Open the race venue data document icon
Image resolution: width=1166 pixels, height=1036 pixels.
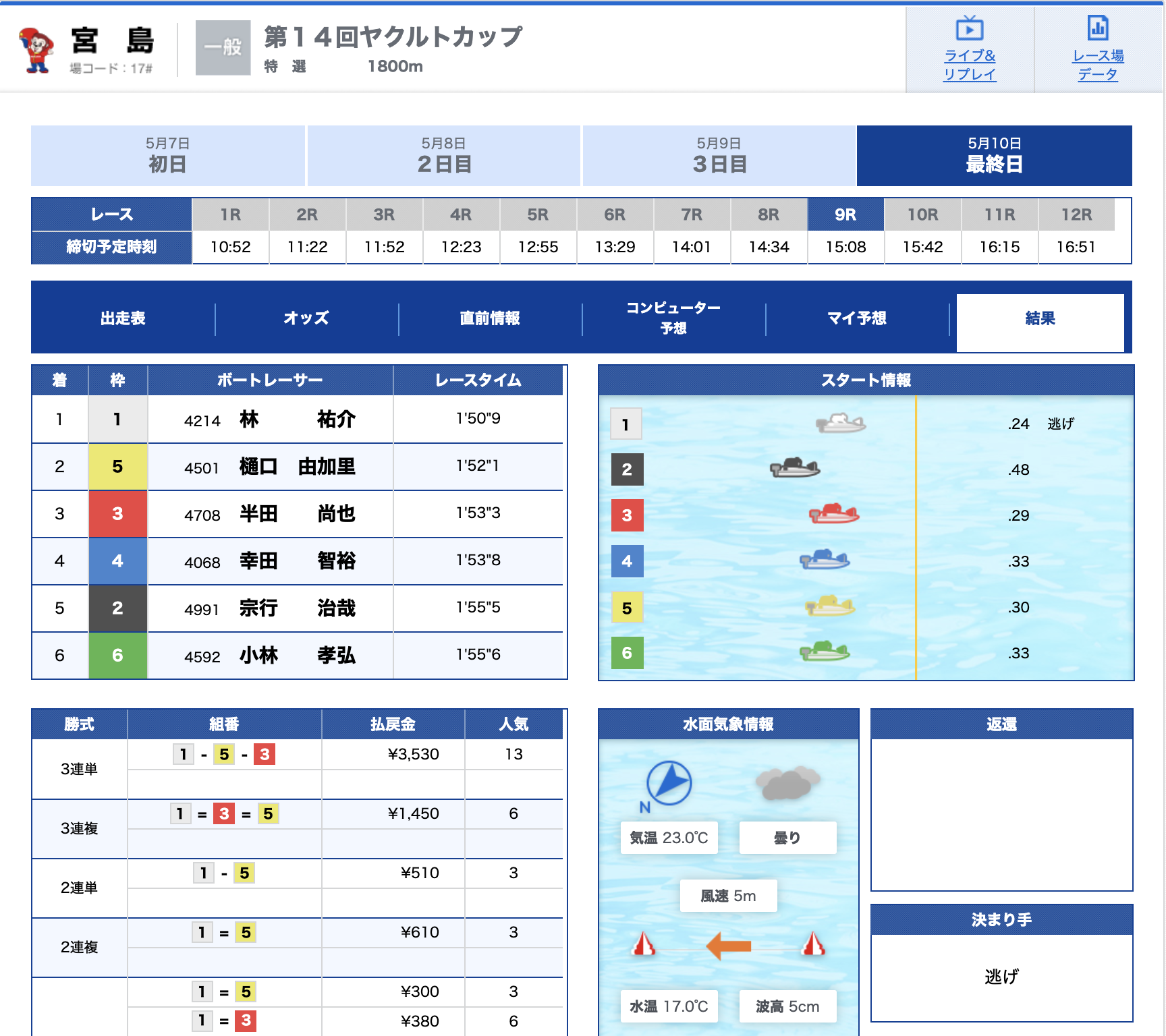click(x=1098, y=29)
